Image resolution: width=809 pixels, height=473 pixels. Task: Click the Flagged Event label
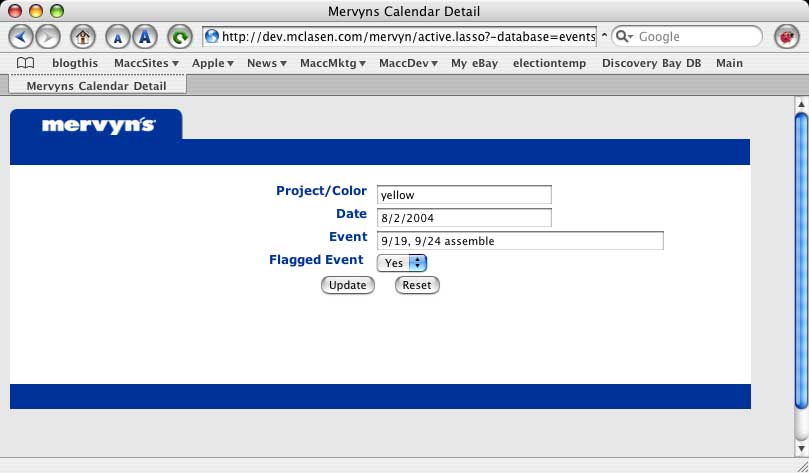click(x=316, y=259)
